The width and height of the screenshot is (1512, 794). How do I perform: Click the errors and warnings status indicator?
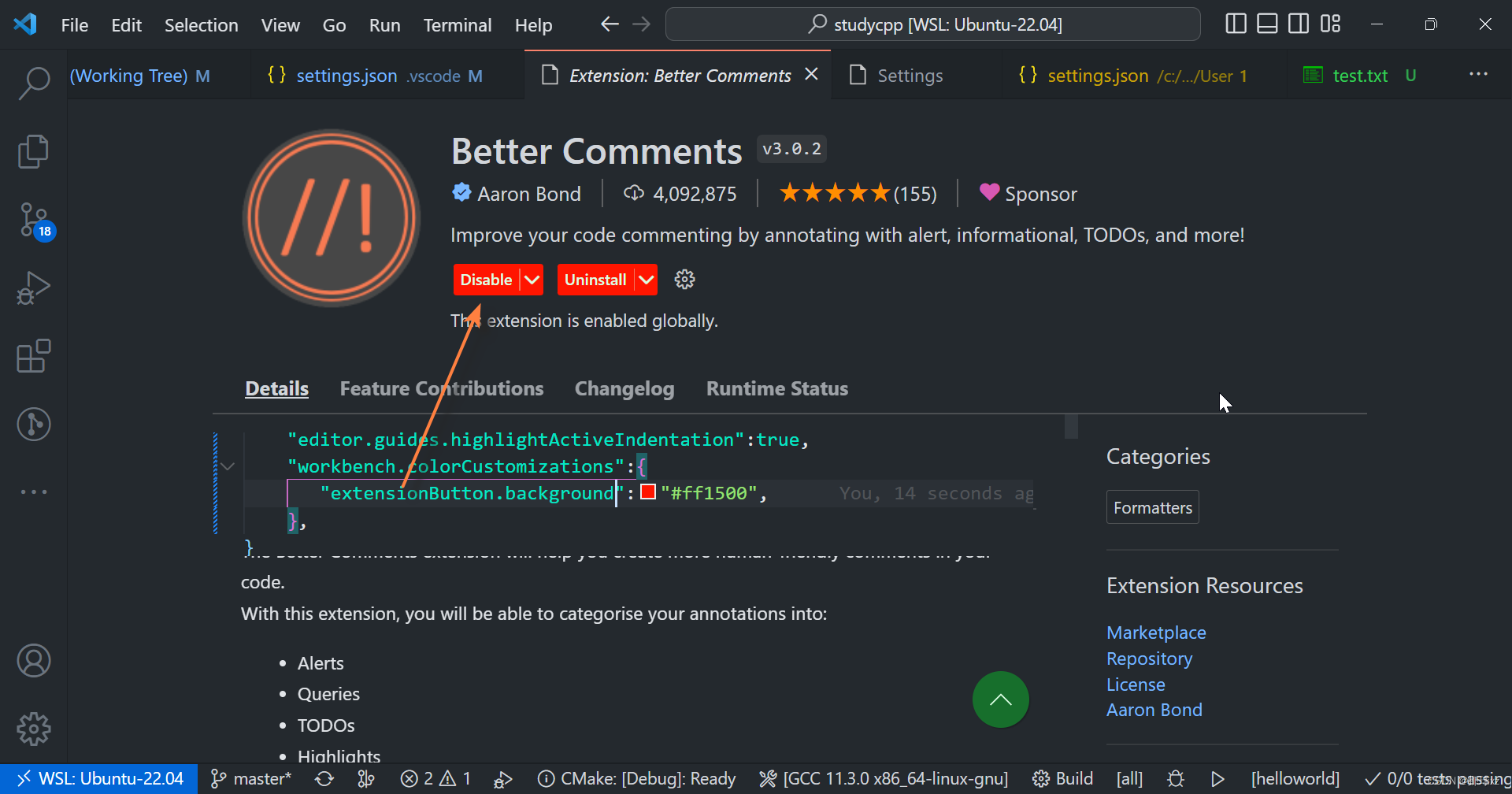(x=435, y=779)
